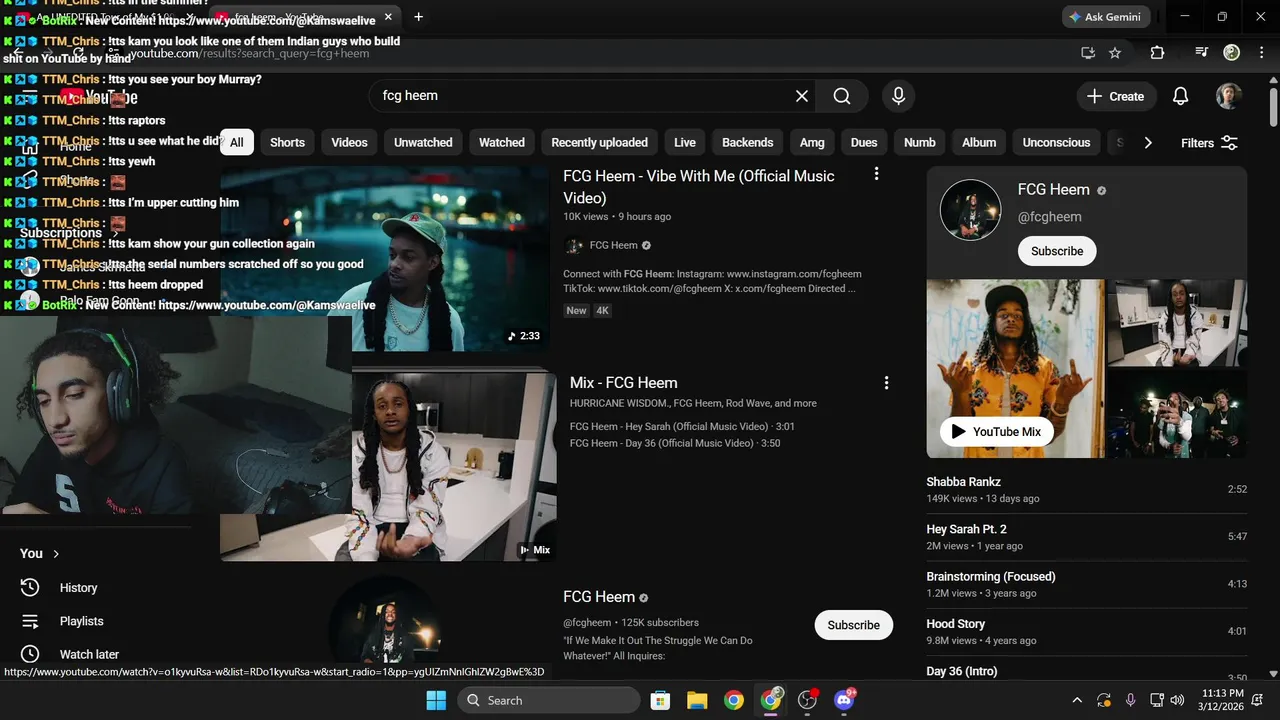This screenshot has width=1280, height=720.
Task: Select the All filter chip
Action: [237, 142]
